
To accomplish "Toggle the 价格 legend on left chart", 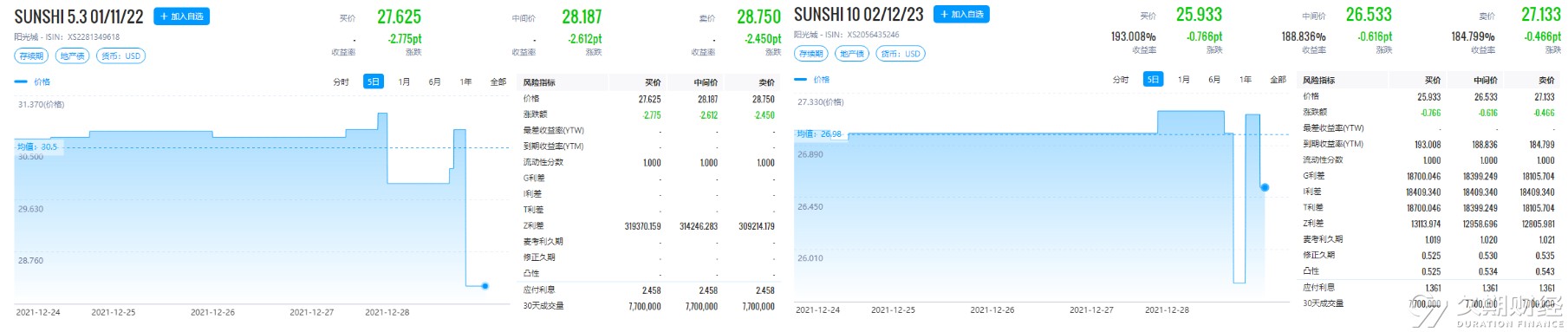I will (x=33, y=82).
